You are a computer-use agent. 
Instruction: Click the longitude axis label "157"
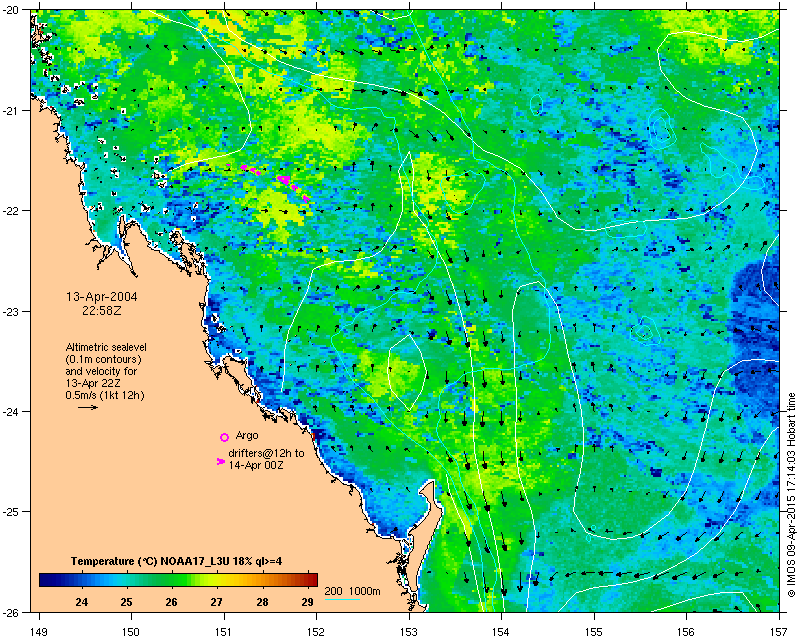pos(779,632)
